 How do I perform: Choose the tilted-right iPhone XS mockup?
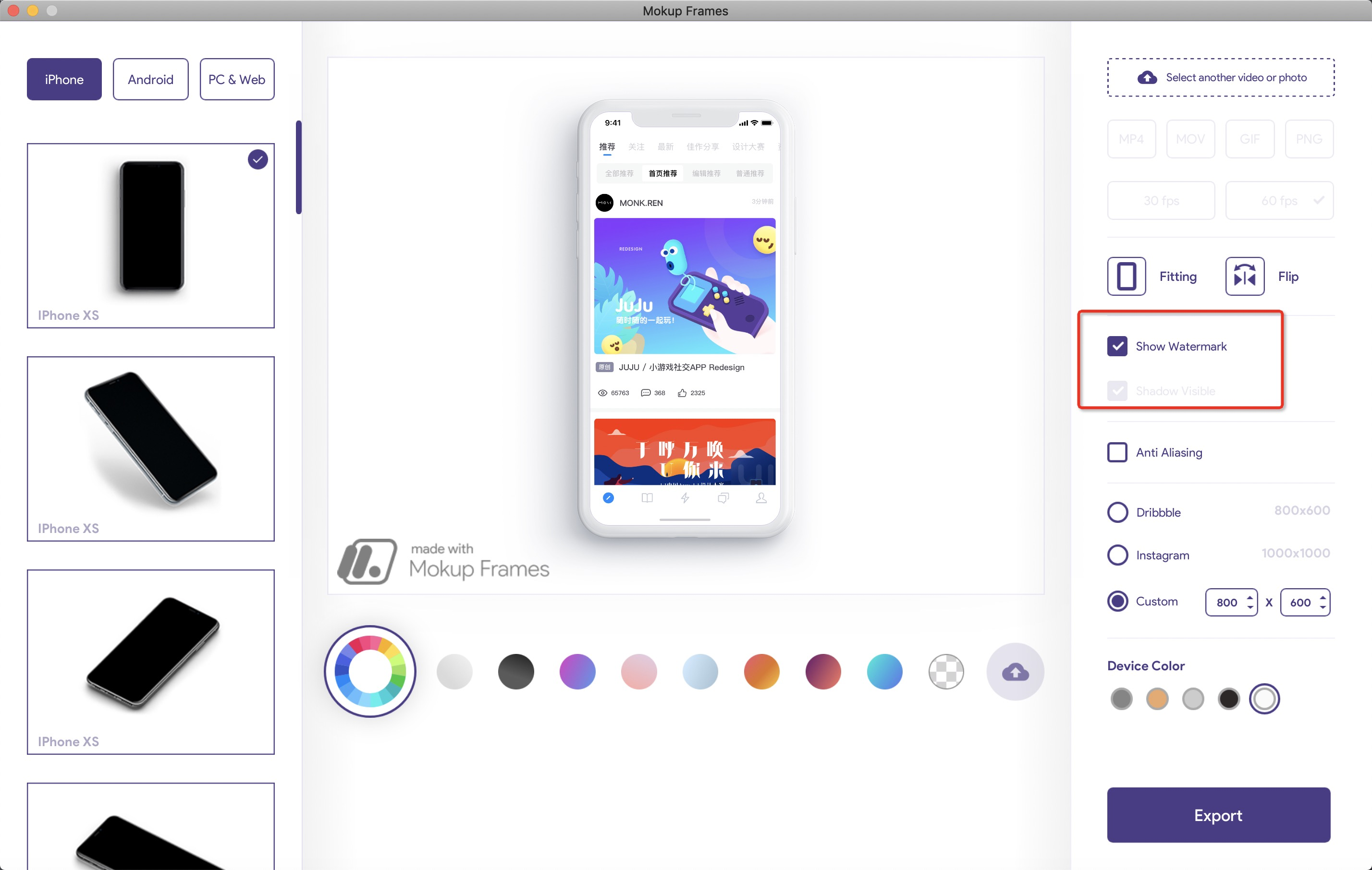[x=150, y=448]
